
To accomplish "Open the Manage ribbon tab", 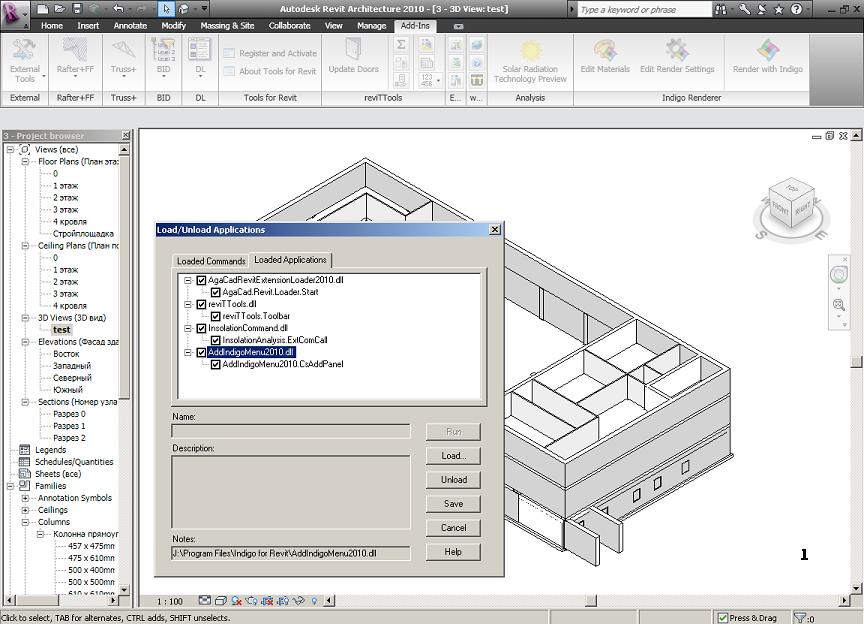I will point(371,26).
